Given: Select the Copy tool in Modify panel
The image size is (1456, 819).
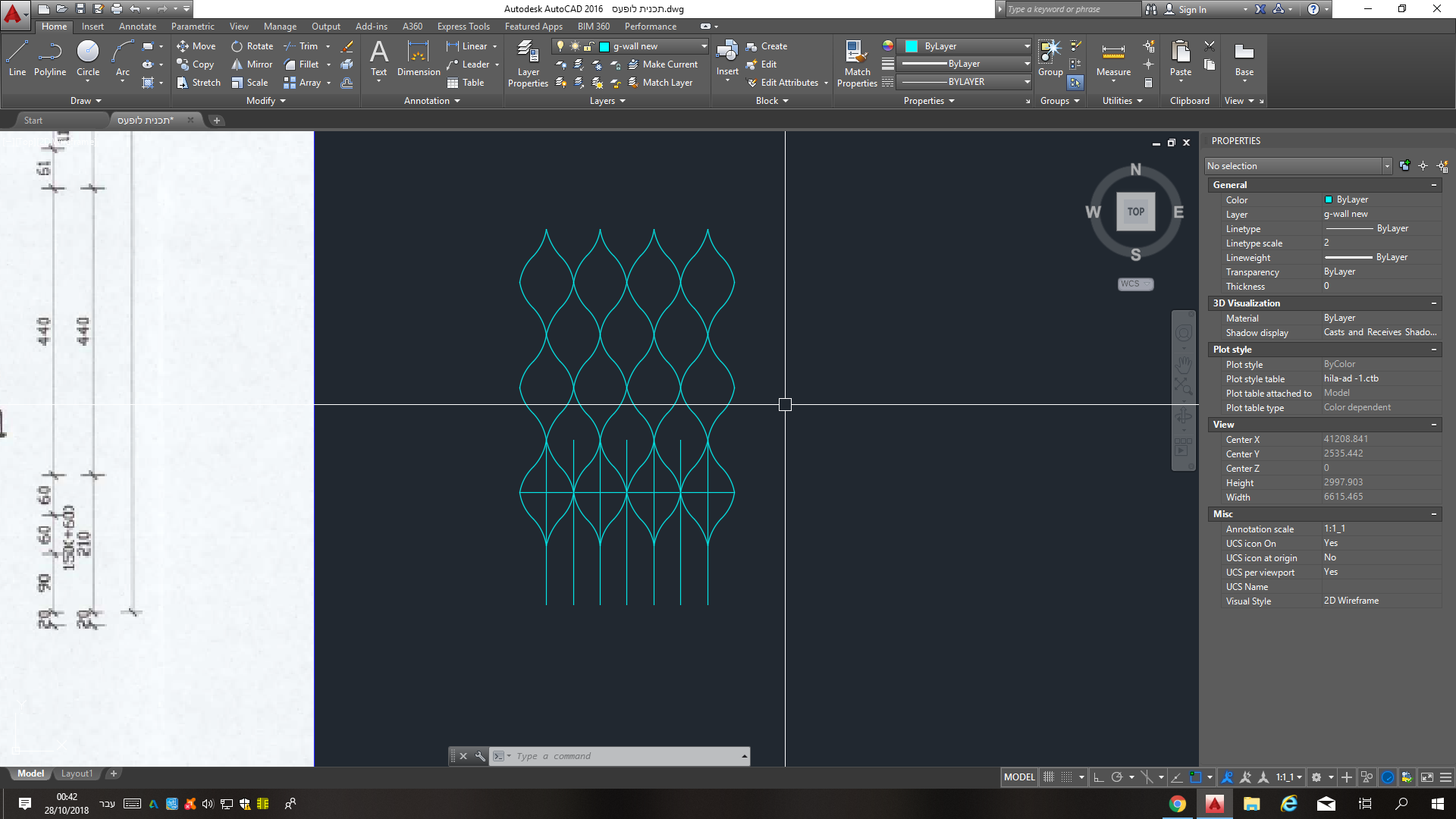Looking at the screenshot, I should coord(196,64).
